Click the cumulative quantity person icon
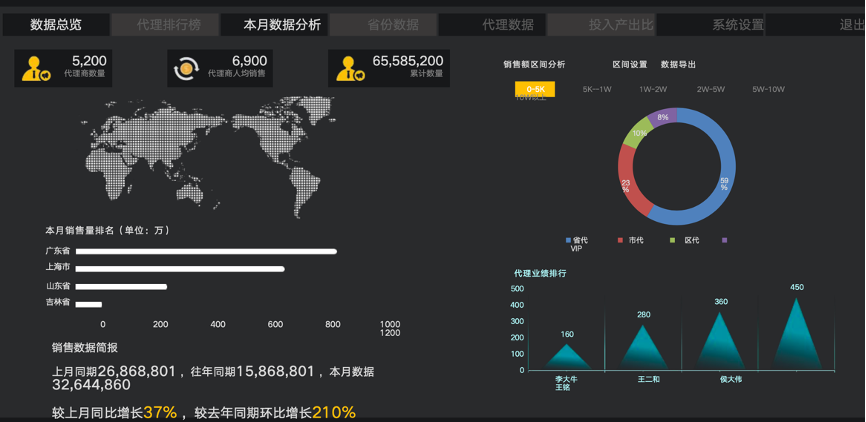The height and width of the screenshot is (422, 866). 351,68
